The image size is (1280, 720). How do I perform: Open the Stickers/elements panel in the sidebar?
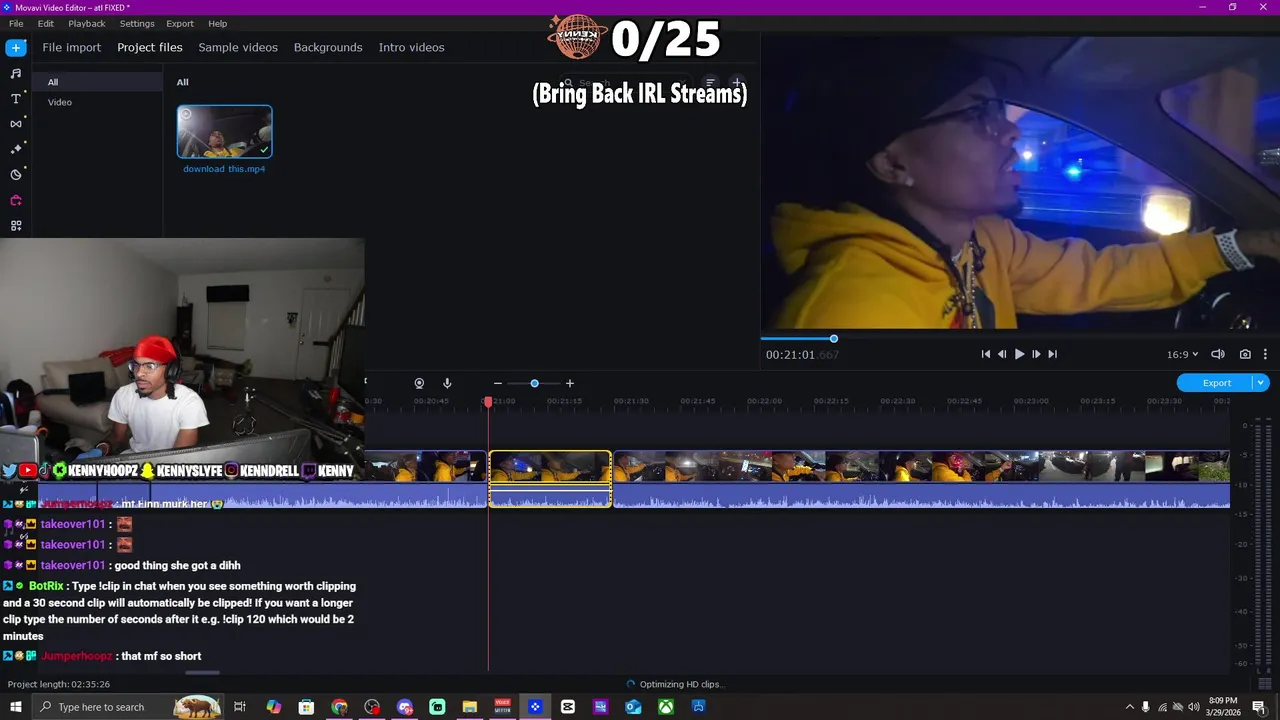coord(16,175)
